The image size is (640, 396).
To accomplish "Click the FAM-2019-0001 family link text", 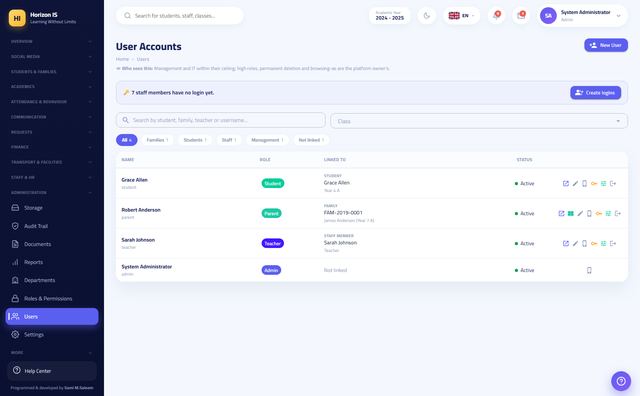I will tap(343, 213).
